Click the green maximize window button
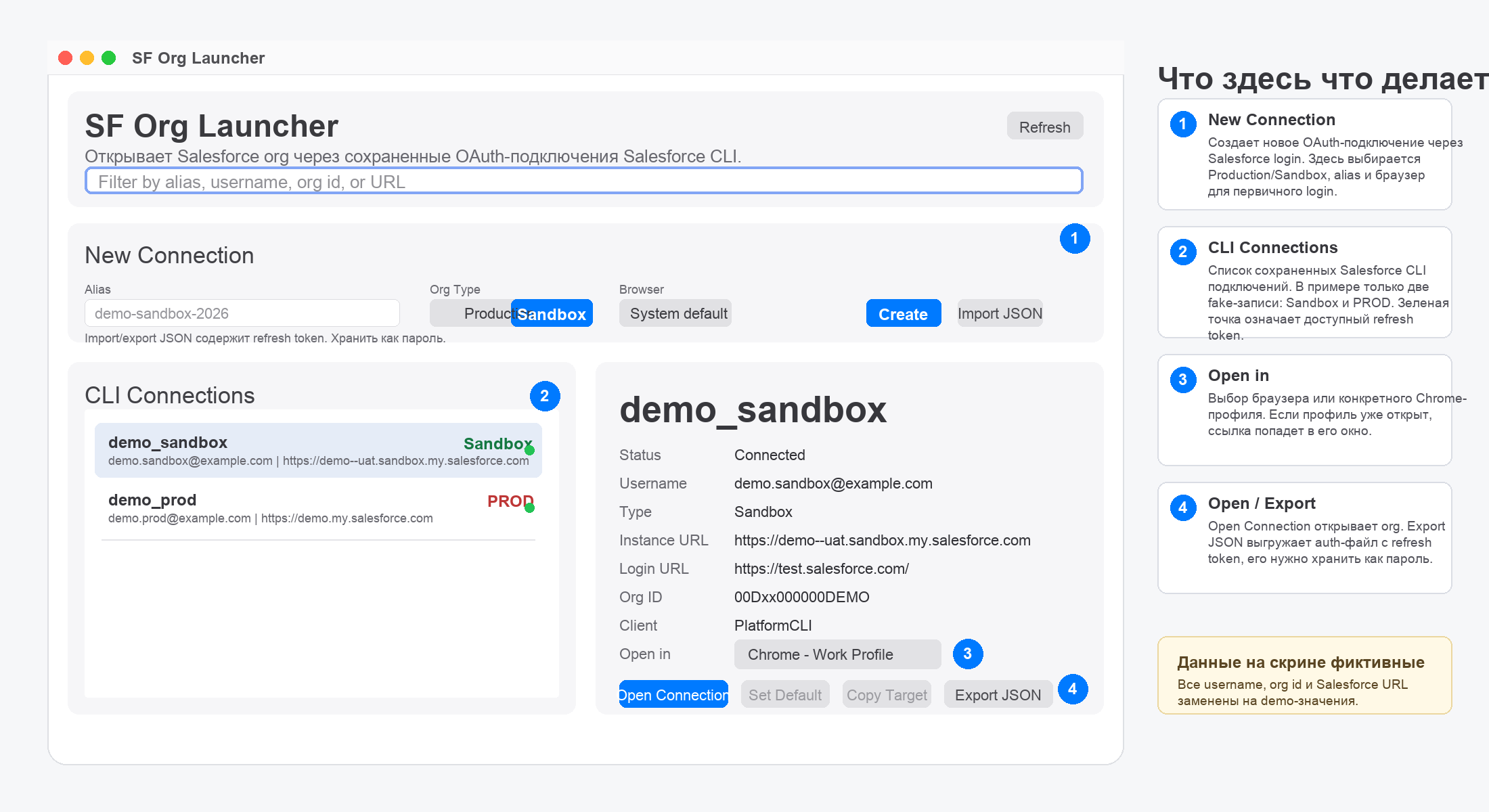Screen dimensions: 1489x812 pyautogui.click(x=109, y=58)
